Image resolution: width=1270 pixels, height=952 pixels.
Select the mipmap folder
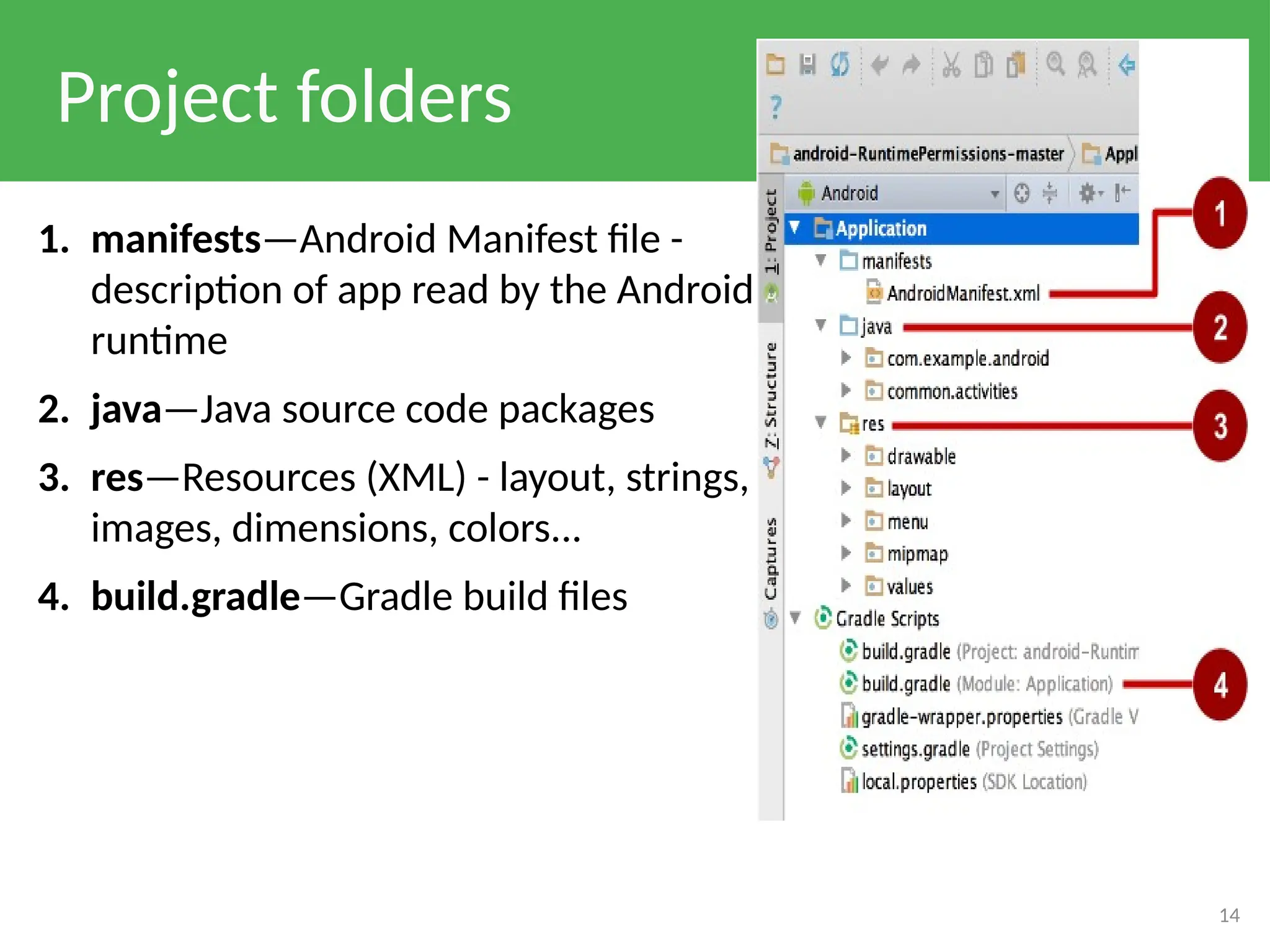907,554
